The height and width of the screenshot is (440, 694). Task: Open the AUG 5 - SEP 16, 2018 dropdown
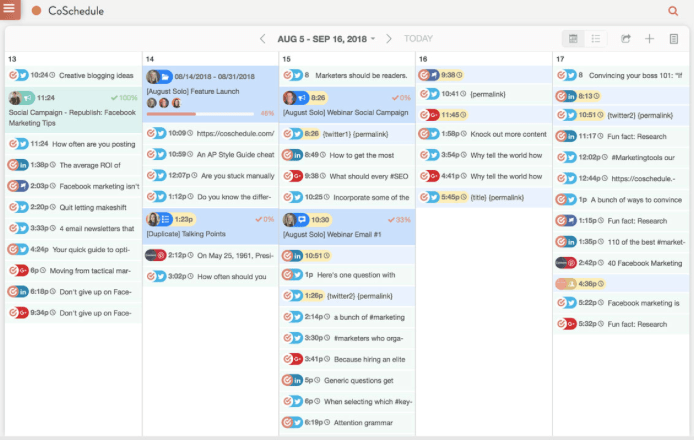(x=326, y=39)
